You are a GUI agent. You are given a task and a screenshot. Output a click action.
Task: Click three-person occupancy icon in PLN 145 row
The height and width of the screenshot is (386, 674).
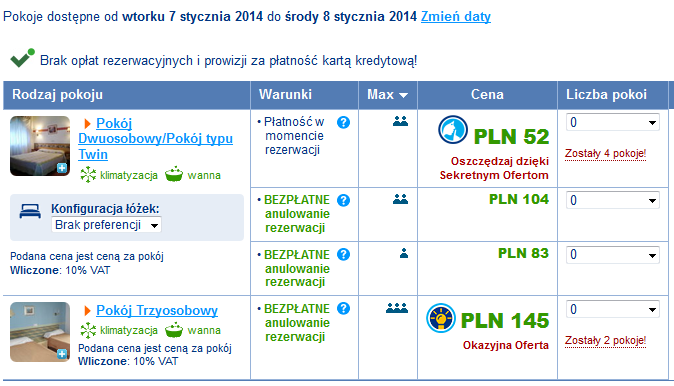point(397,308)
